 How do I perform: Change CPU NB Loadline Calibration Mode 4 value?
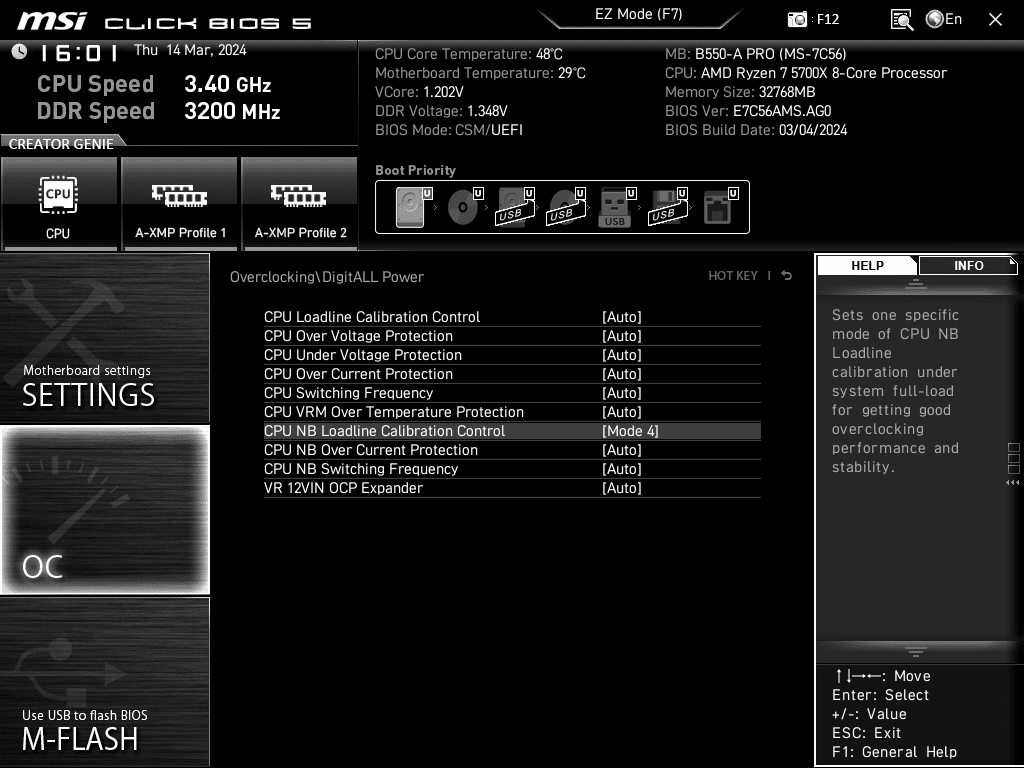tap(630, 431)
